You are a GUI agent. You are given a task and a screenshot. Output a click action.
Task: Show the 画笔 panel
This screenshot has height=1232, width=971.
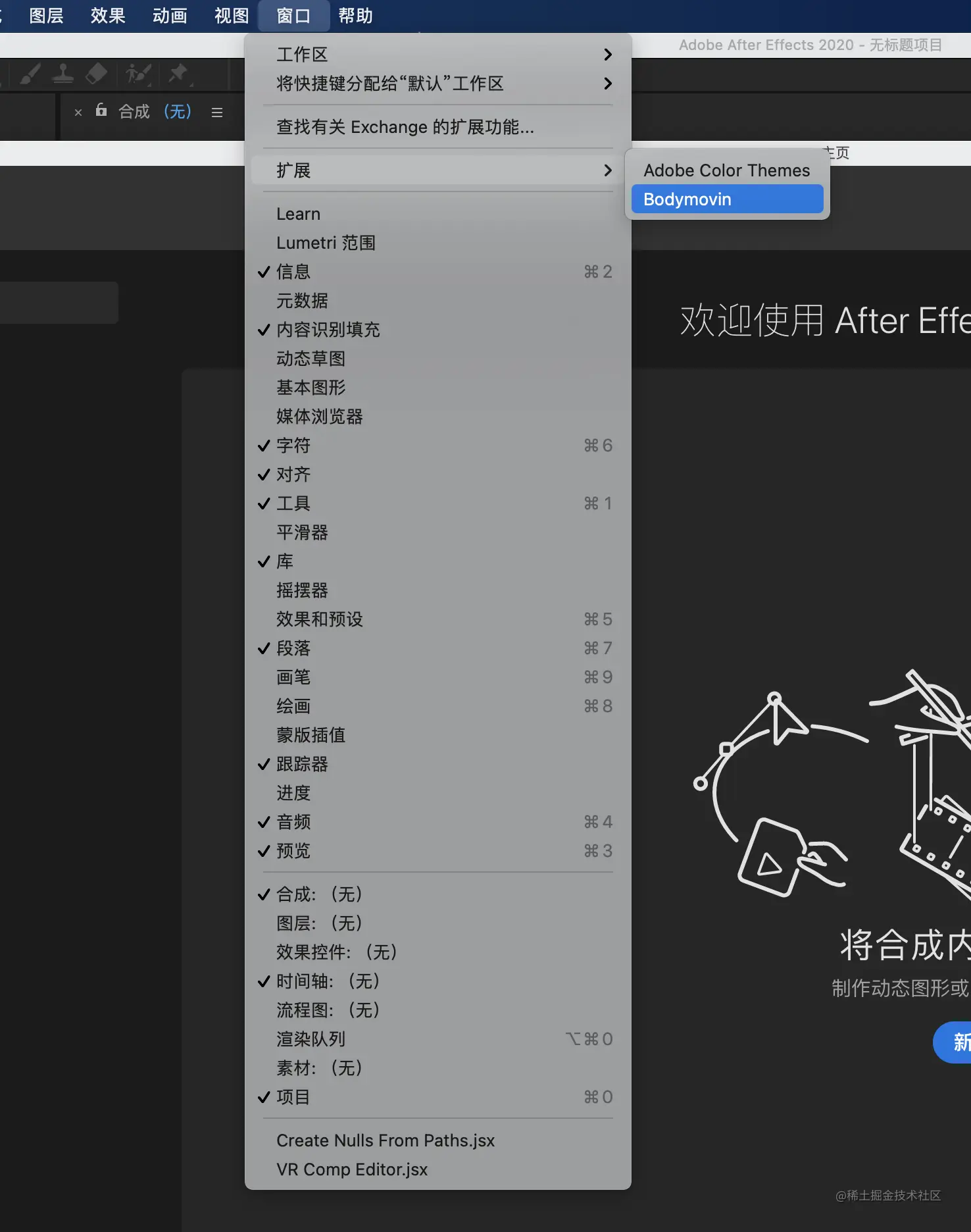point(437,677)
